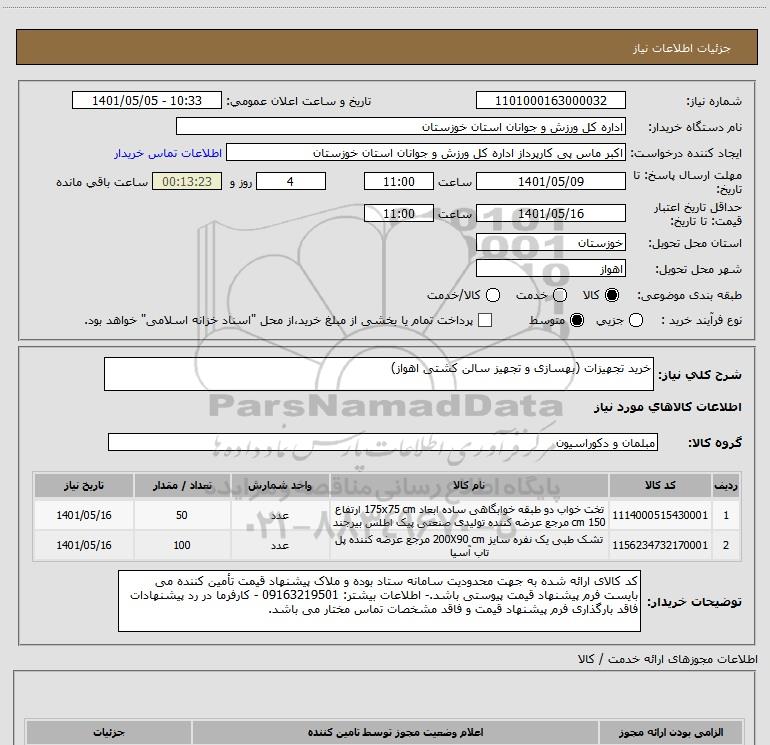Screen dimensions: 770x745
Task: Click اطلاعات مجوزهای ارائه خدمت / کالا heading
Action: pyautogui.click(x=668, y=659)
